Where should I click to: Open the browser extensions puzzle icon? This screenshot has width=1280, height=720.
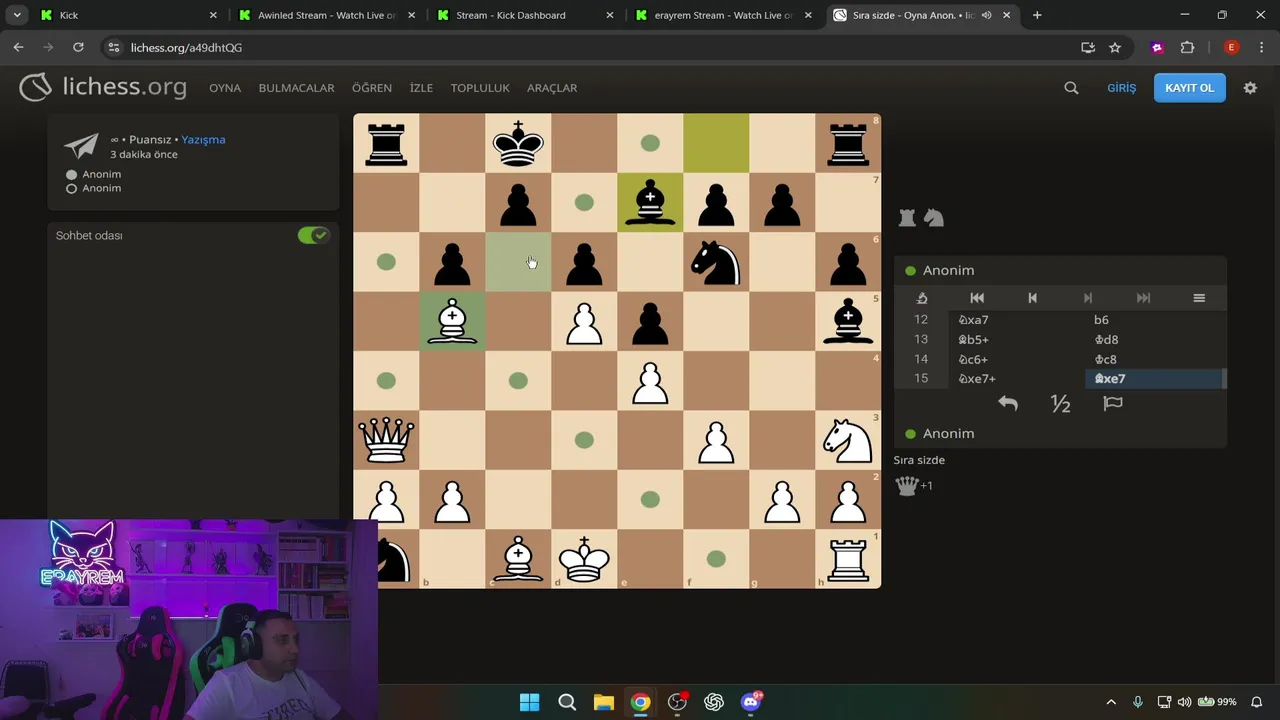coord(1187,47)
